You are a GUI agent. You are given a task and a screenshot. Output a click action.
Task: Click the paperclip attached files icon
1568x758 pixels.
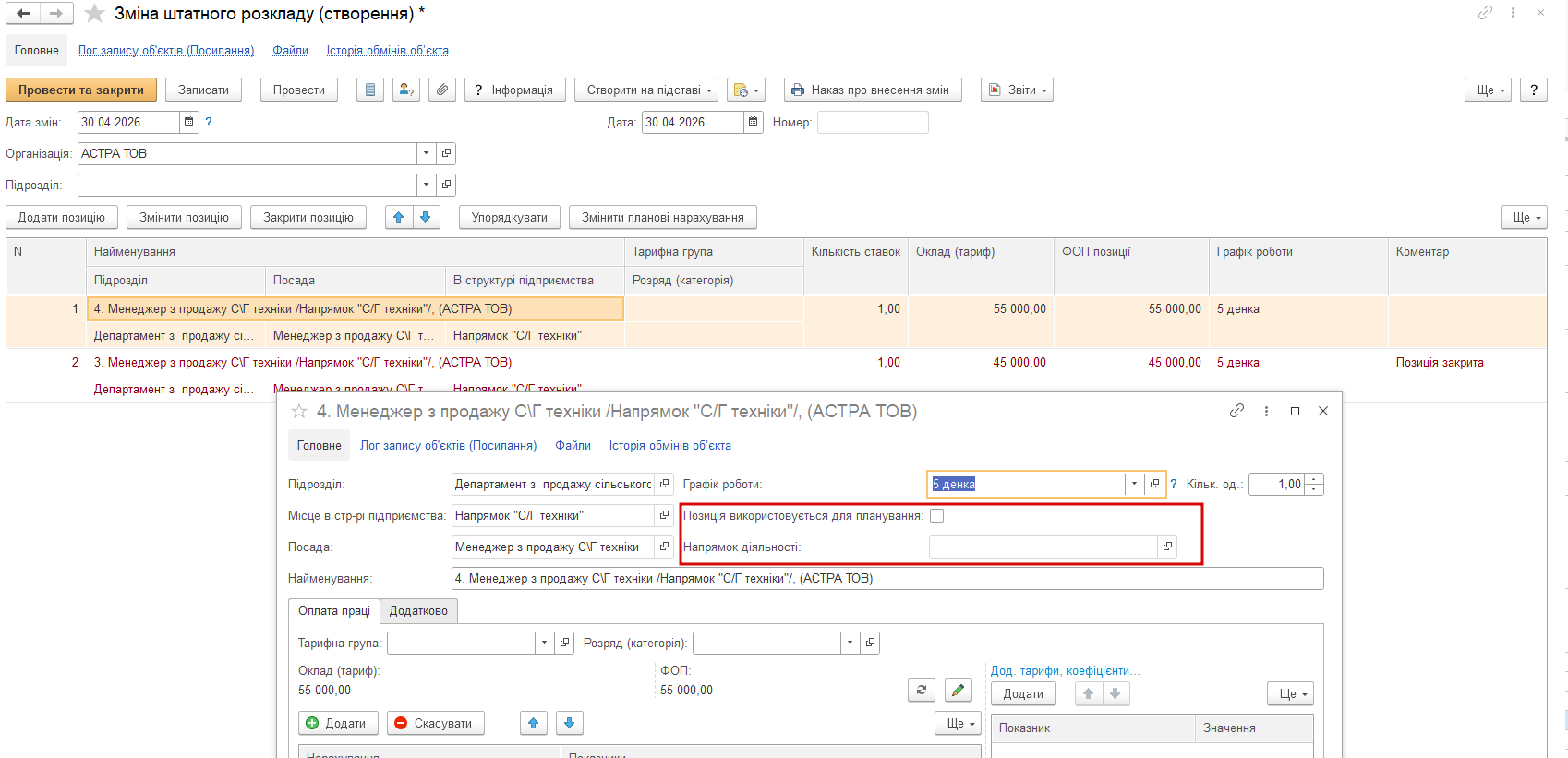[x=442, y=90]
